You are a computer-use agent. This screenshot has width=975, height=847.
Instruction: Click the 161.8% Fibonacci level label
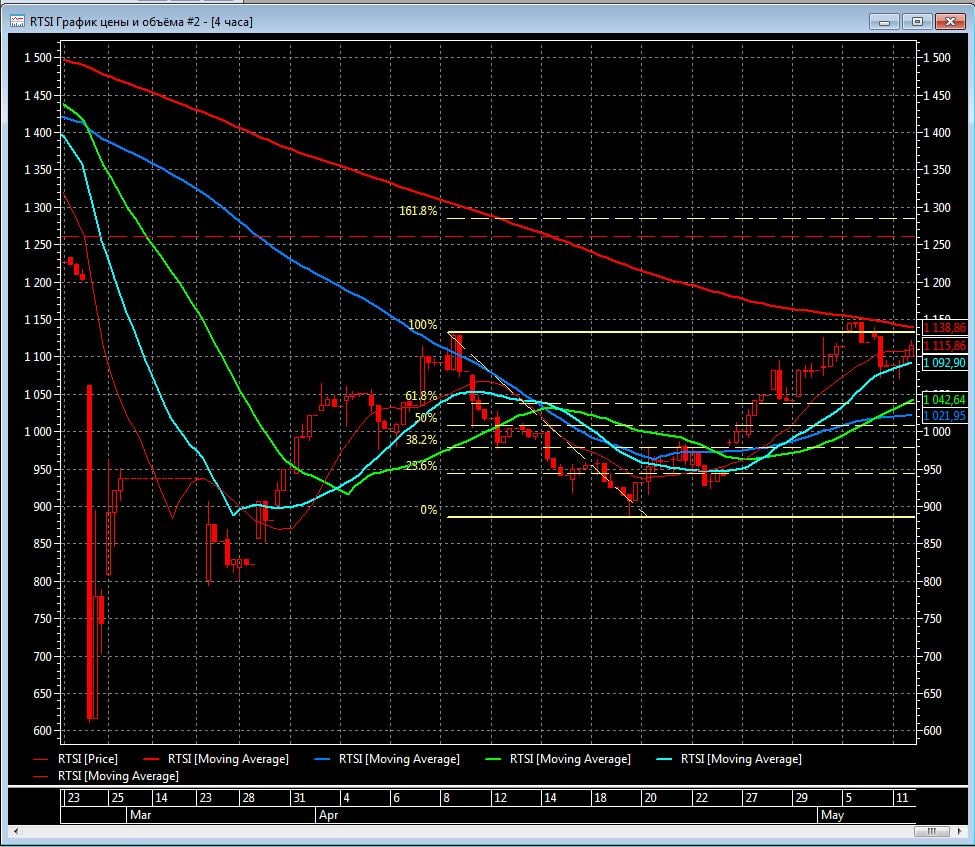[418, 211]
